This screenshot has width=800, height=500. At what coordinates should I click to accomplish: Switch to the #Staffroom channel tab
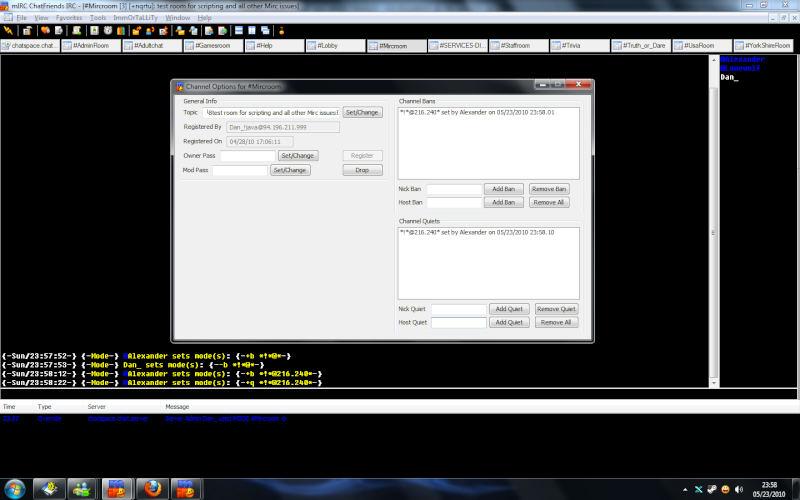click(x=519, y=45)
